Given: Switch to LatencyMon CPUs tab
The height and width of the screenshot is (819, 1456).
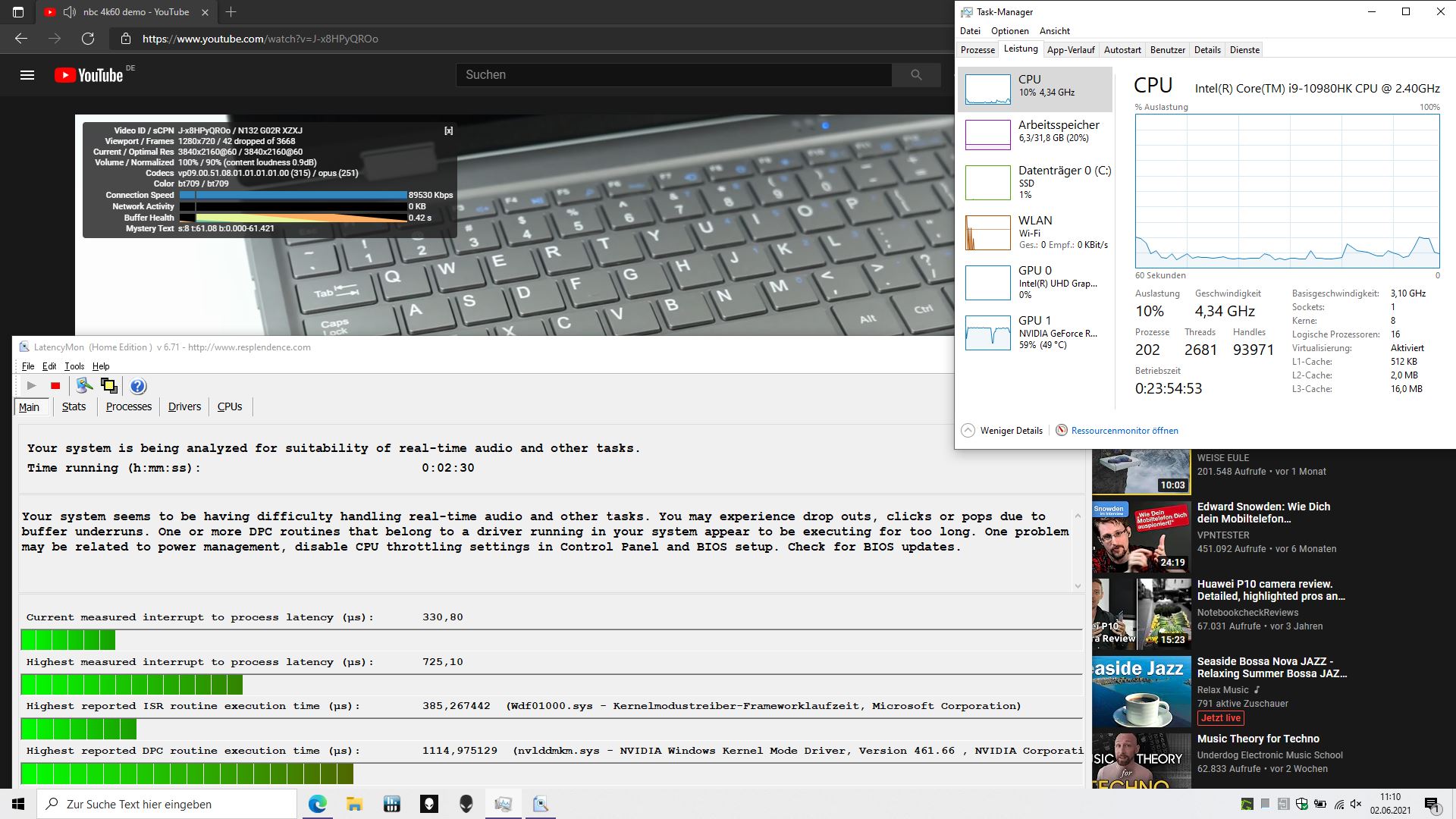Looking at the screenshot, I should (230, 406).
